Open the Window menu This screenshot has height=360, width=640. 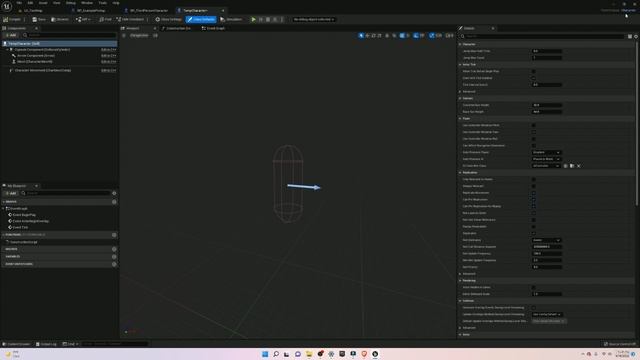point(87,3)
